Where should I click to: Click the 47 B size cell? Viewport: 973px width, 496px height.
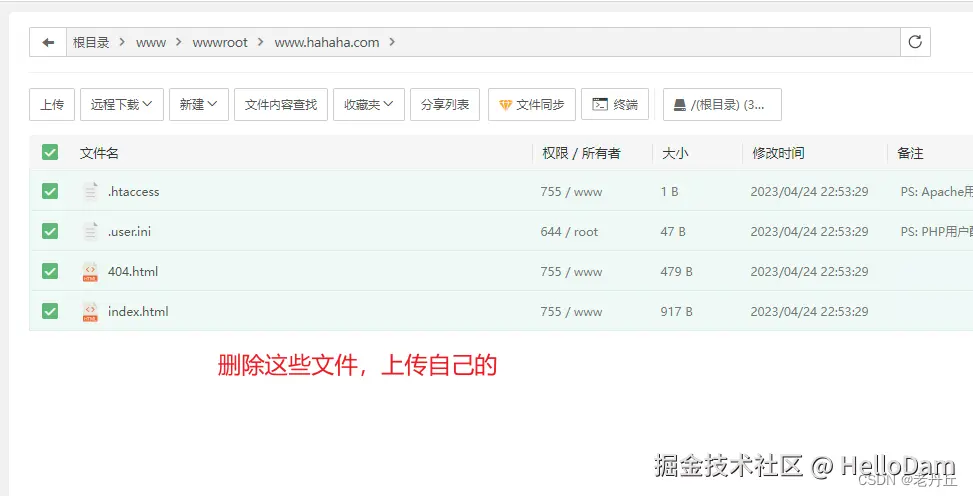pyautogui.click(x=673, y=232)
